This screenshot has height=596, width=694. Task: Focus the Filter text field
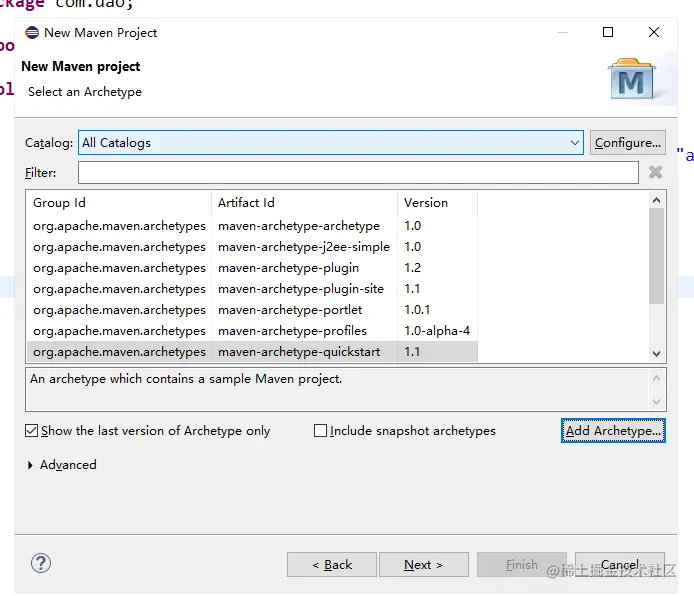tap(358, 173)
